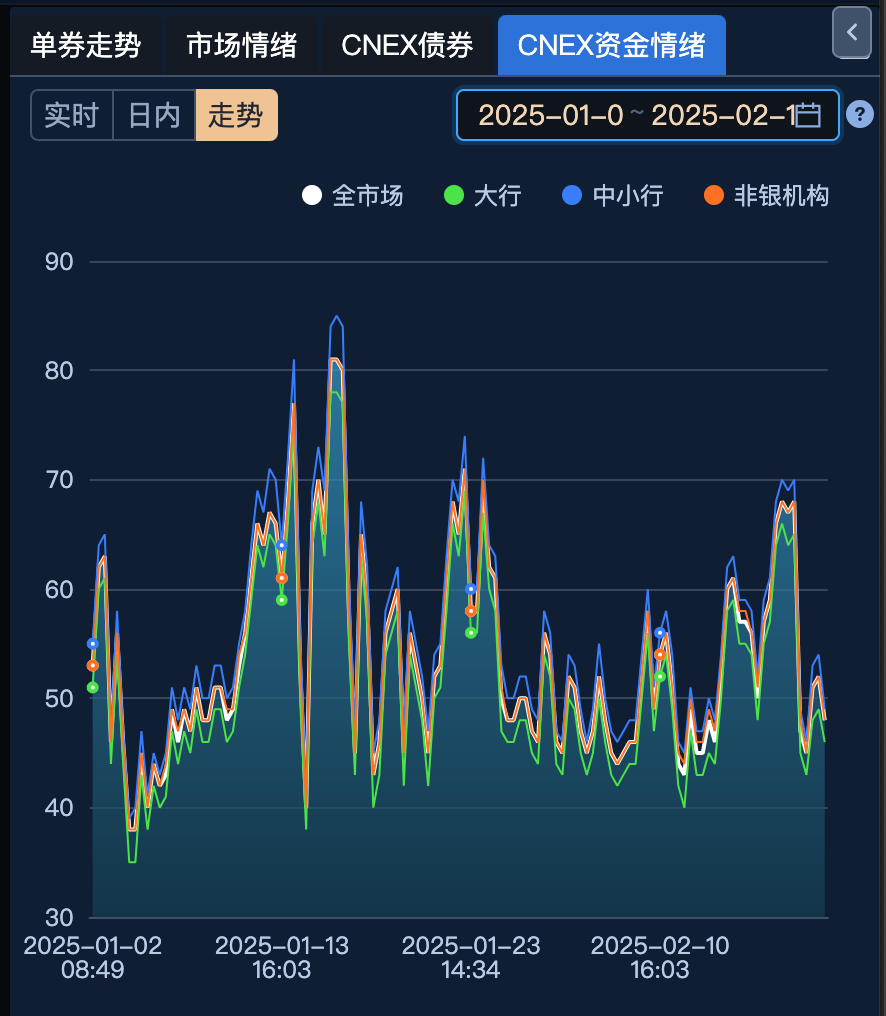Screen dimensions: 886x1016
Task: Click the white 全市场 legend dot
Action: tap(312, 196)
